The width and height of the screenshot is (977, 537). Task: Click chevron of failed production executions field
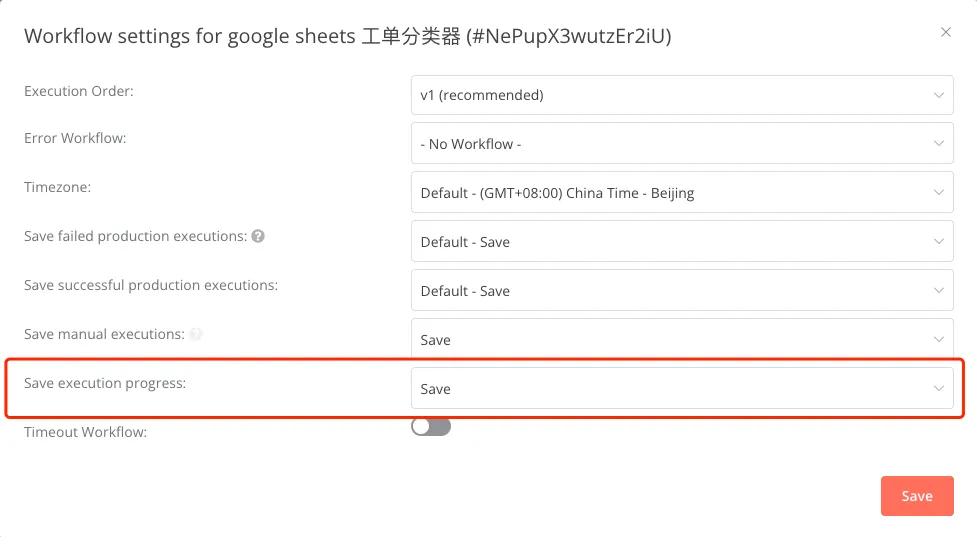tap(938, 242)
